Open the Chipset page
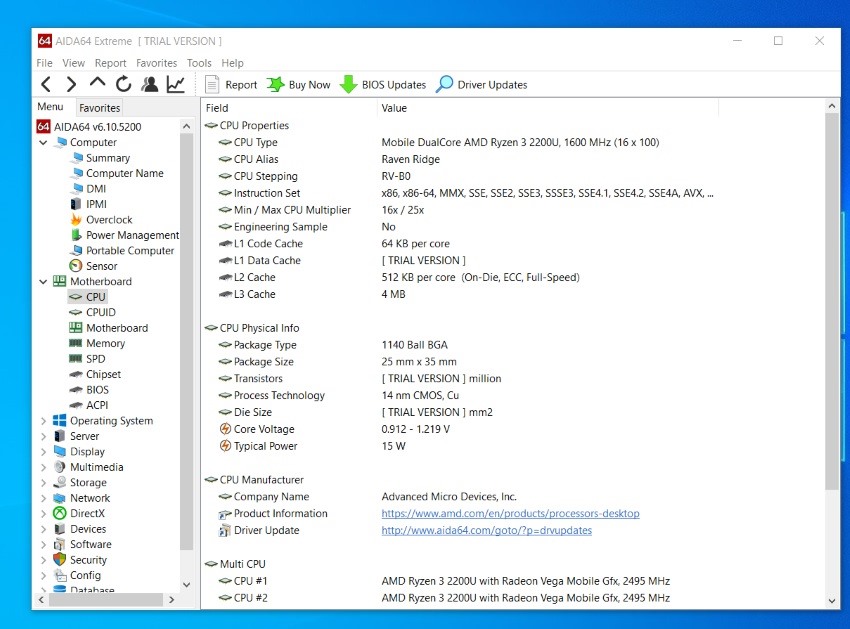This screenshot has height=629, width=850. (x=95, y=374)
